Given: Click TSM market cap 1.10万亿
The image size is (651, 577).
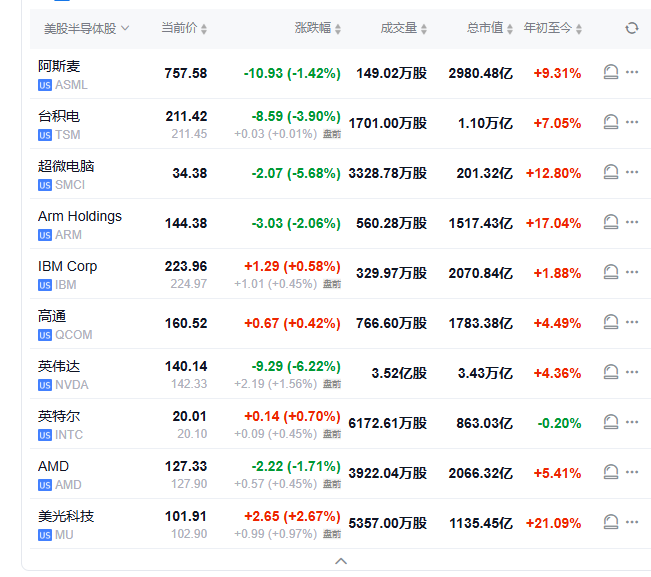Looking at the screenshot, I should [x=485, y=123].
